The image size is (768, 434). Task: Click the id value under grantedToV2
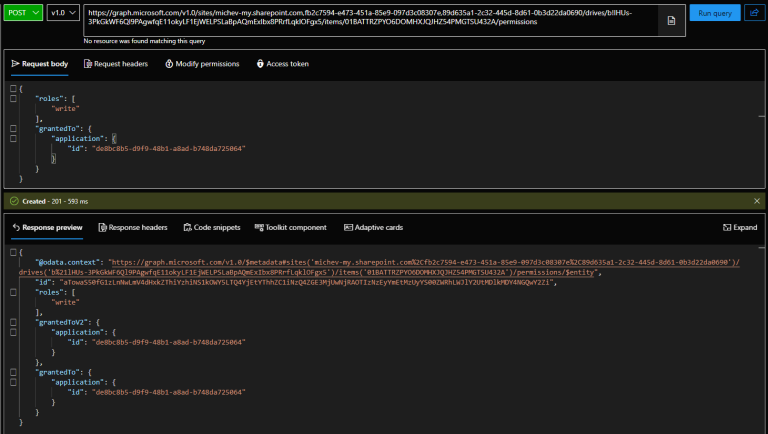click(168, 342)
